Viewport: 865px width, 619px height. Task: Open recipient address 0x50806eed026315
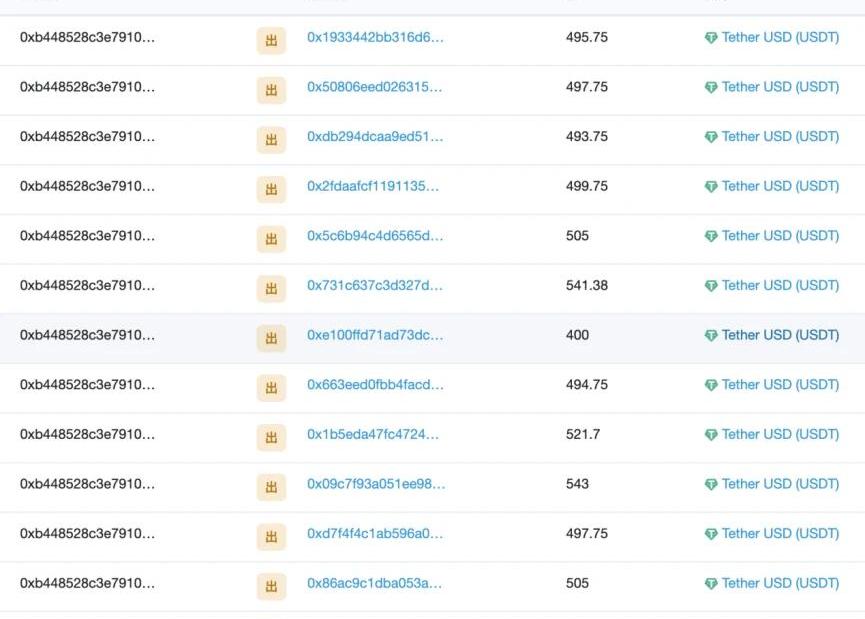pos(374,87)
